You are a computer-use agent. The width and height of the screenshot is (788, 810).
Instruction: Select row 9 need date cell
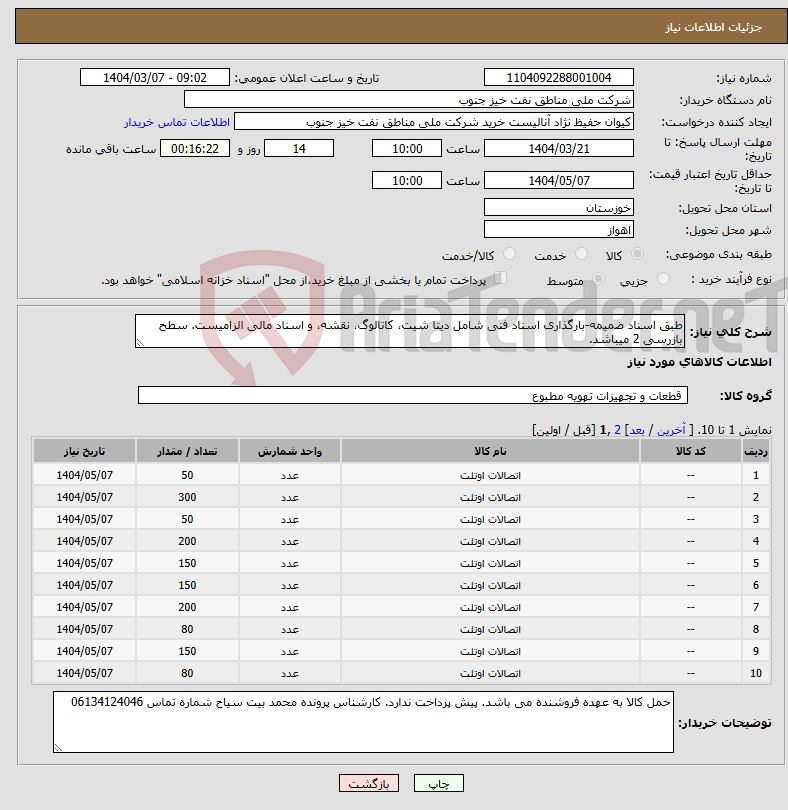[x=85, y=651]
